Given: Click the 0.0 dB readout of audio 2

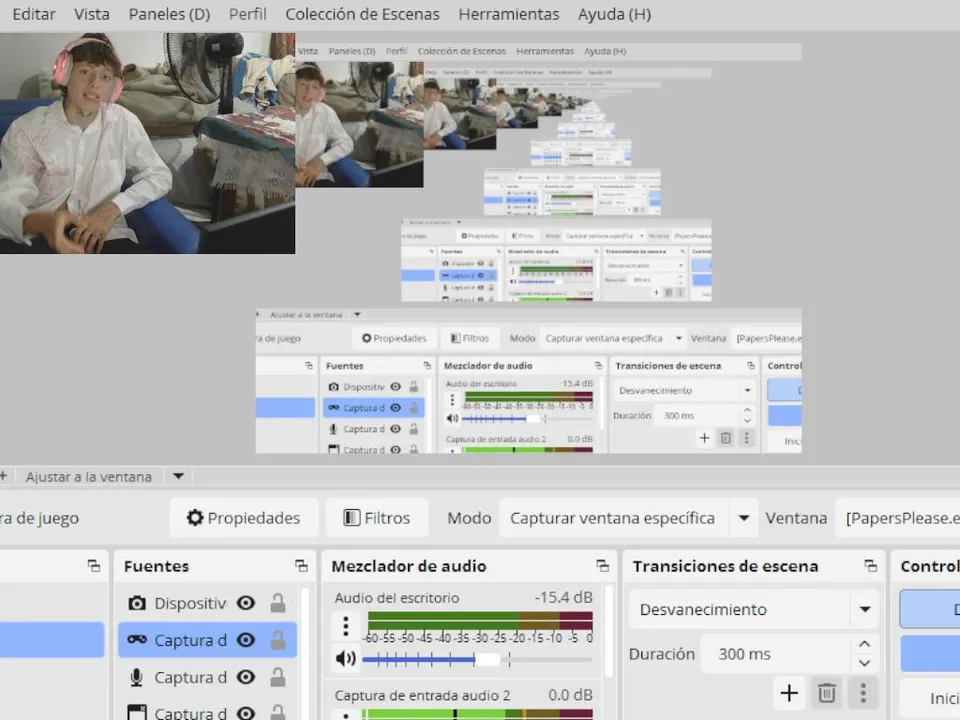Looking at the screenshot, I should click(x=570, y=696).
